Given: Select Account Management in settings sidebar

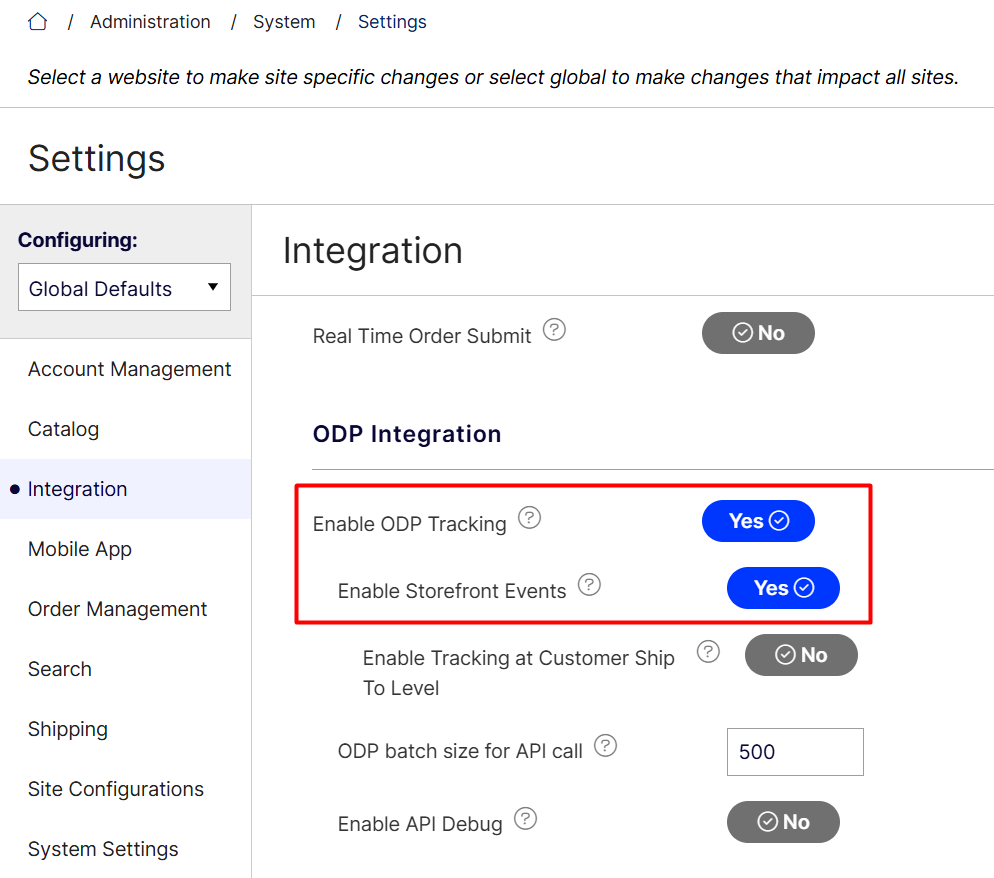Looking at the screenshot, I should pos(129,369).
